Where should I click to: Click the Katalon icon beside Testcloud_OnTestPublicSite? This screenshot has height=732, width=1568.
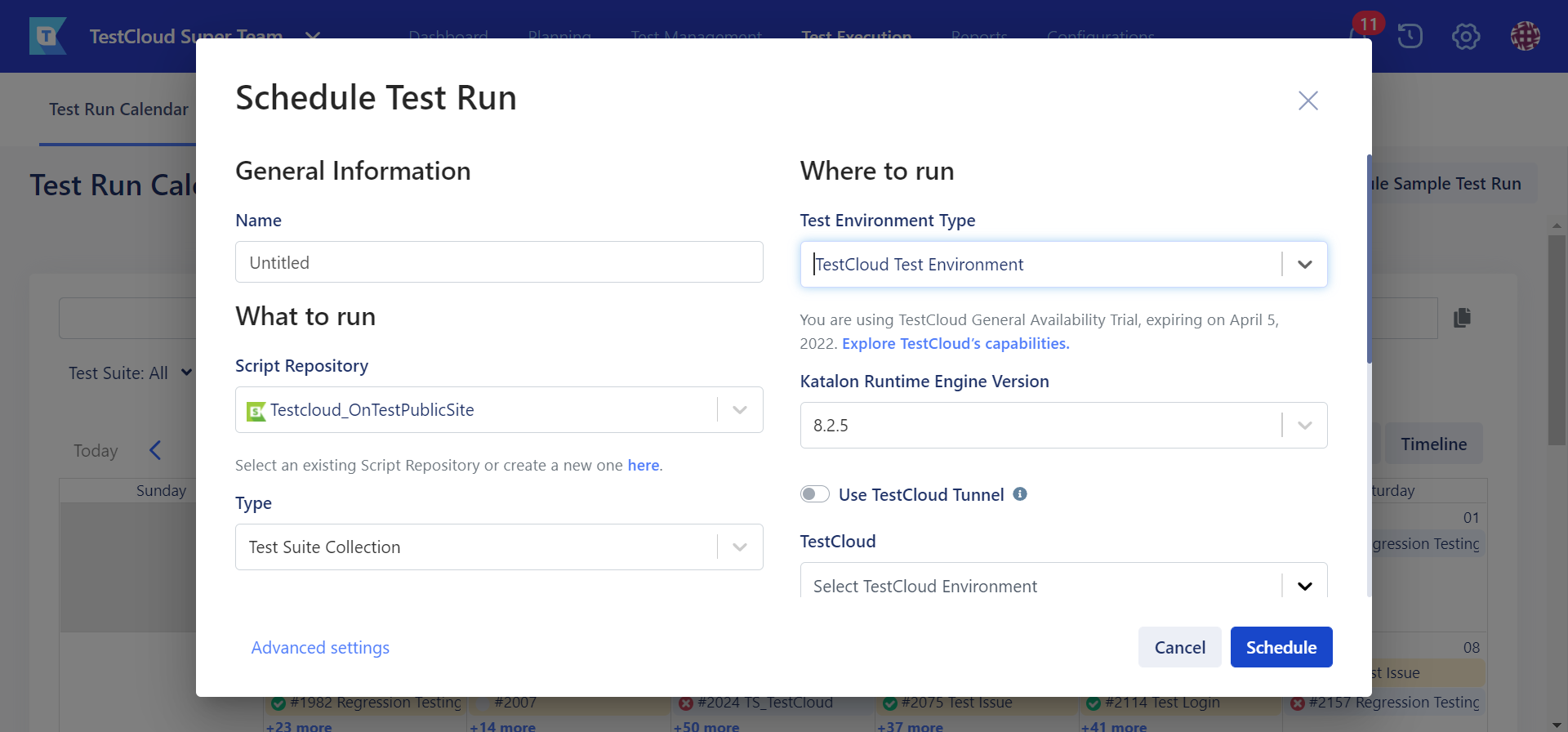256,411
